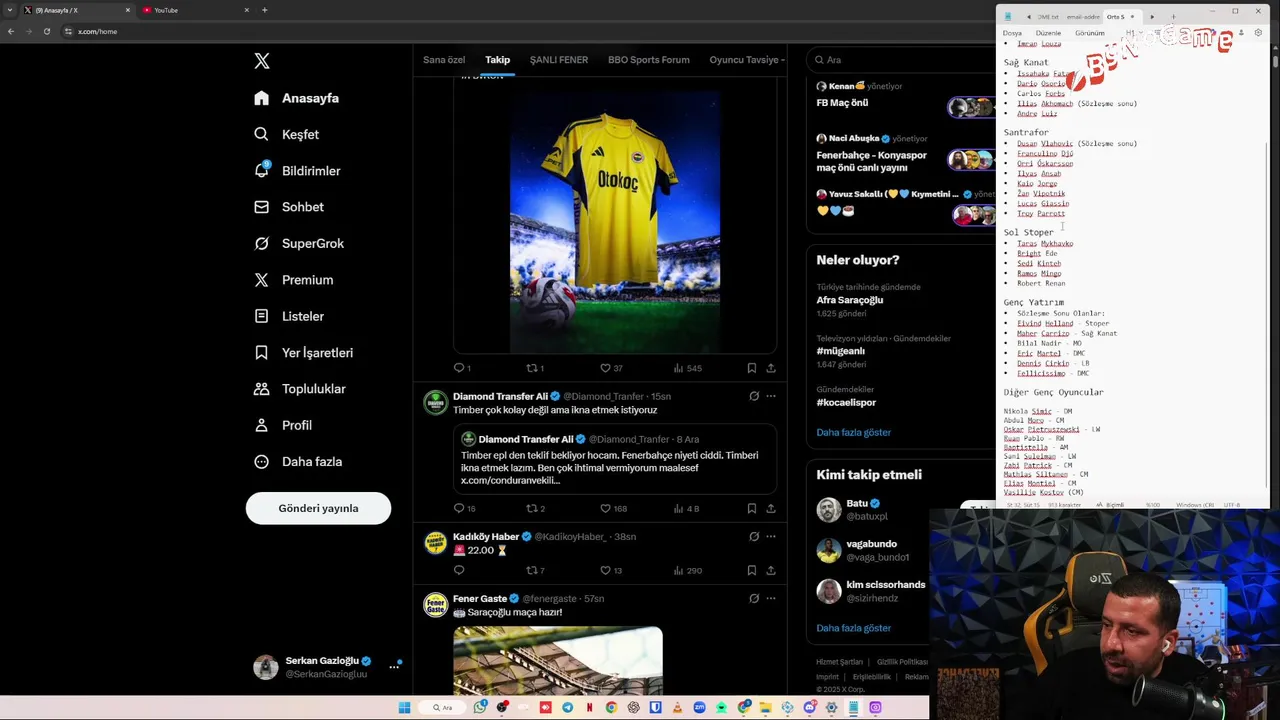Add a new Notepad tab

coord(1173,17)
